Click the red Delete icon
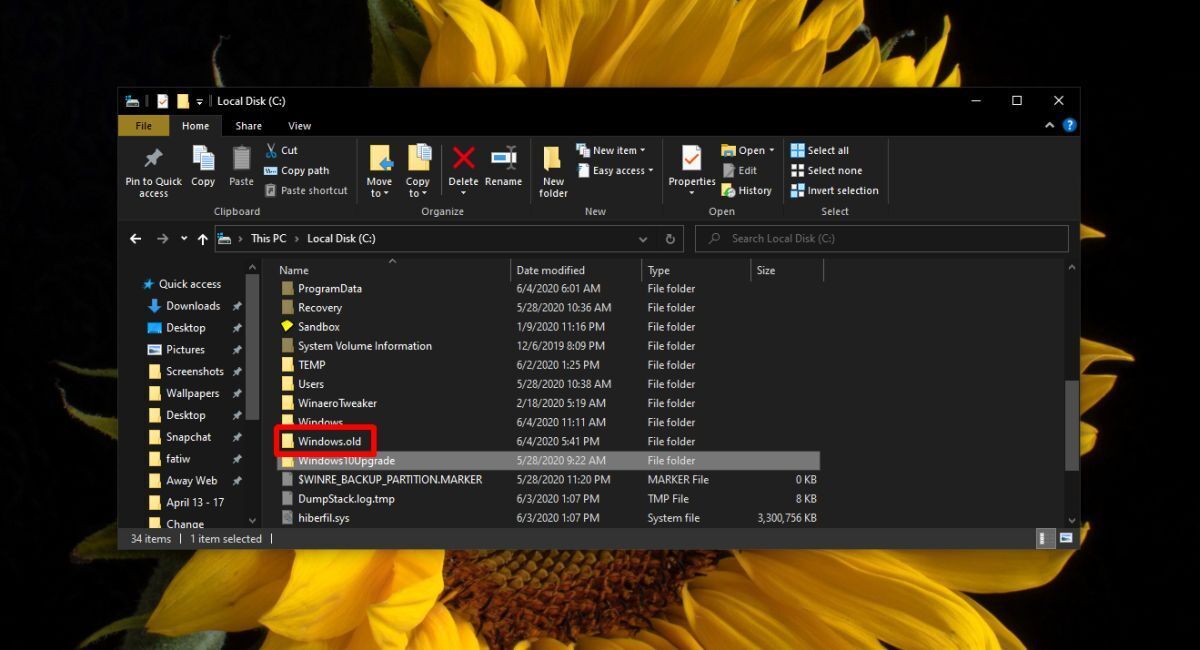1200x650 pixels. [x=463, y=160]
